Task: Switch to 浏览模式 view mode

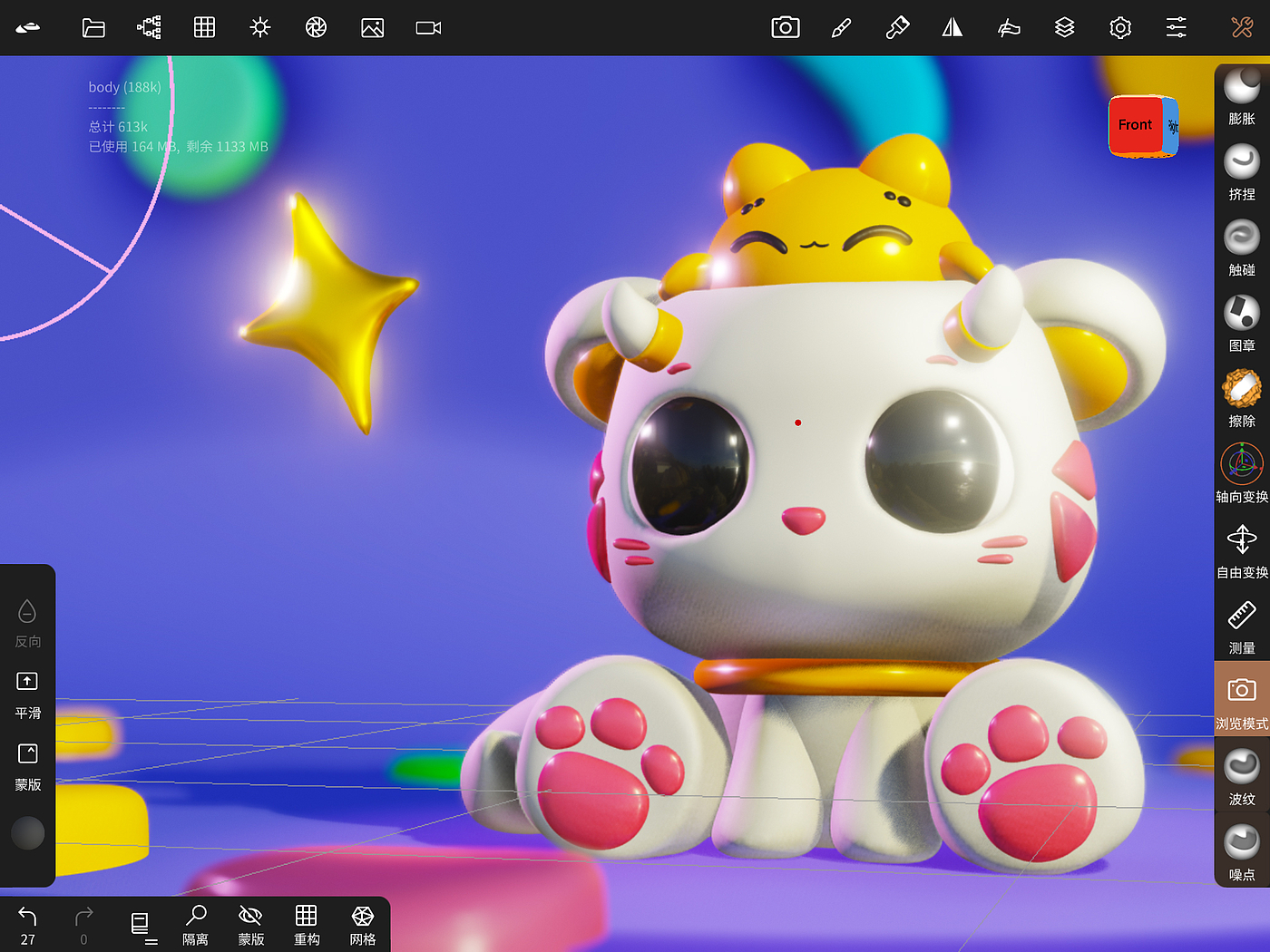Action: click(x=1242, y=698)
